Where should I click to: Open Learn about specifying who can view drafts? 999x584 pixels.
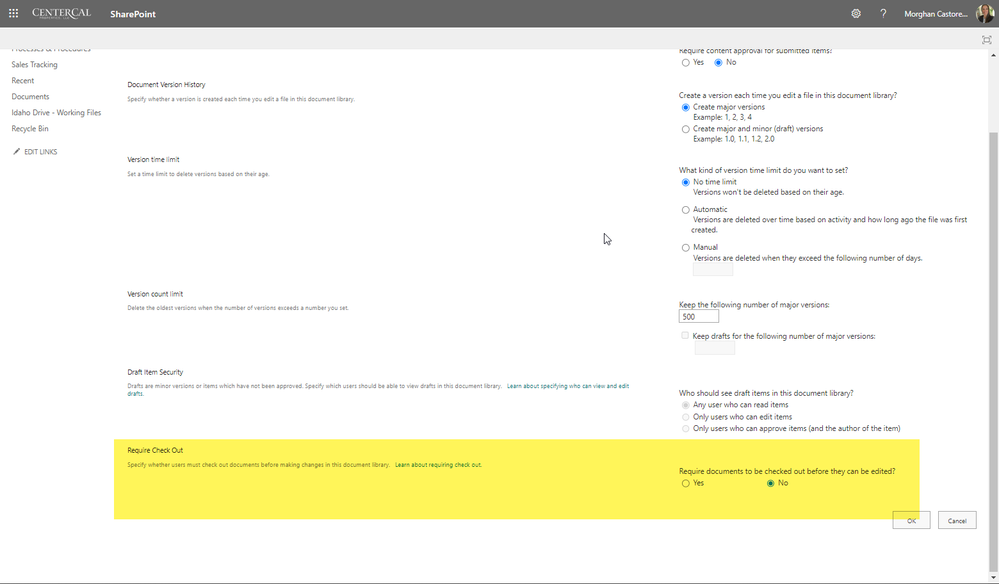[377, 390]
